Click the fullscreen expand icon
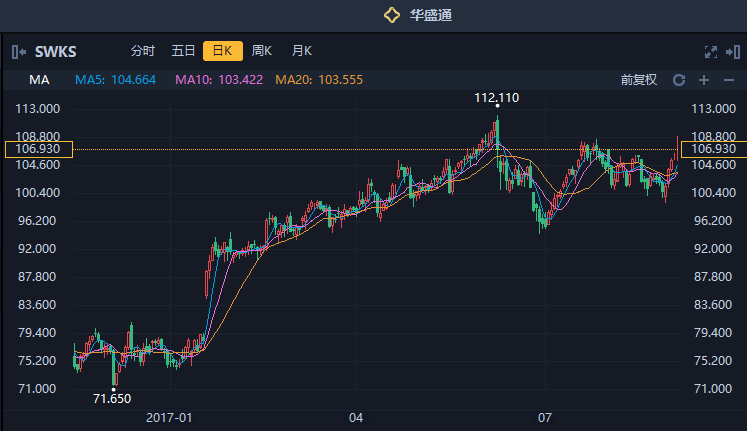Viewport: 747px width, 431px height. click(x=711, y=51)
